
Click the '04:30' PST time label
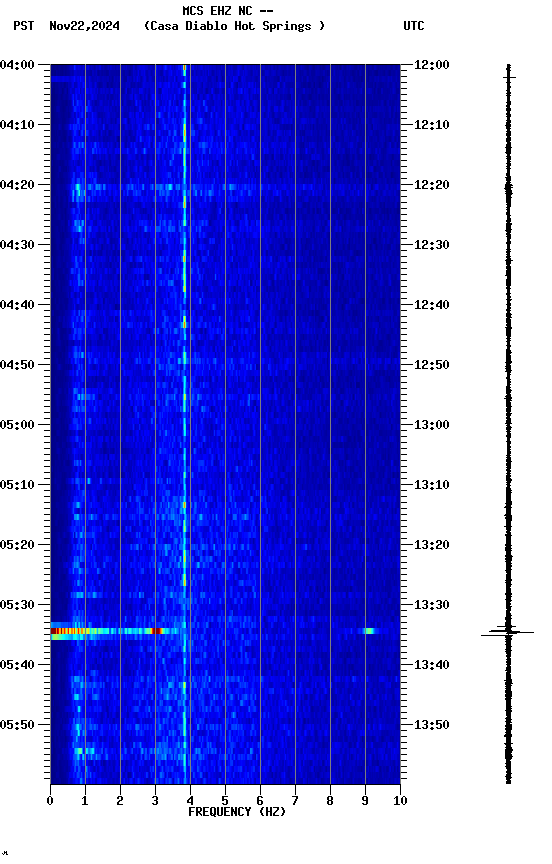point(17,245)
